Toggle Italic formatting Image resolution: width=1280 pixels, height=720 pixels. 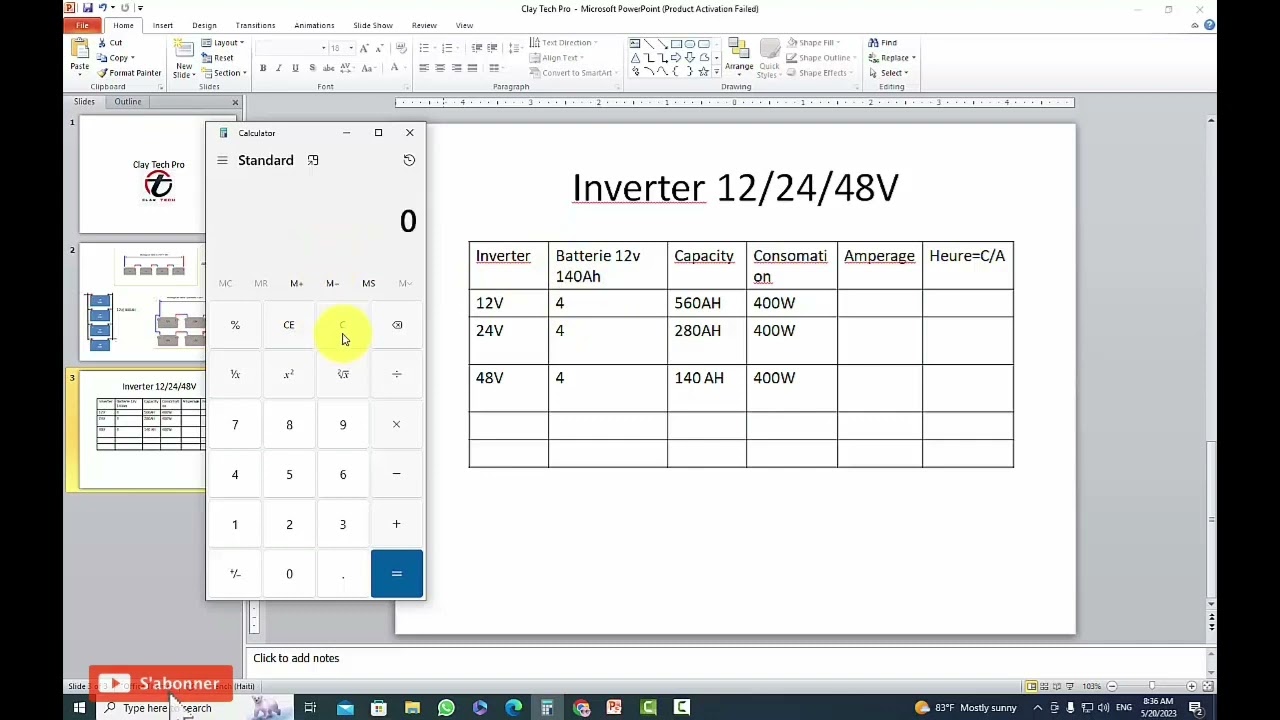(x=279, y=68)
